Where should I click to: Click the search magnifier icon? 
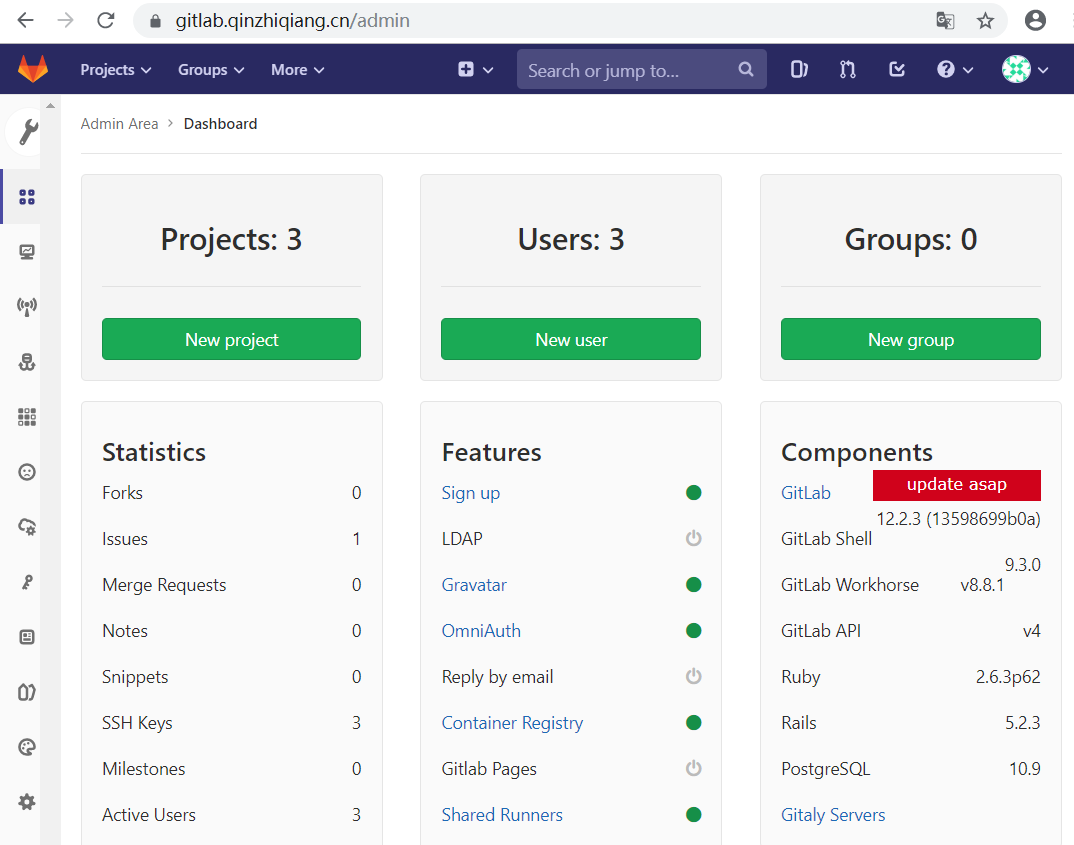746,69
